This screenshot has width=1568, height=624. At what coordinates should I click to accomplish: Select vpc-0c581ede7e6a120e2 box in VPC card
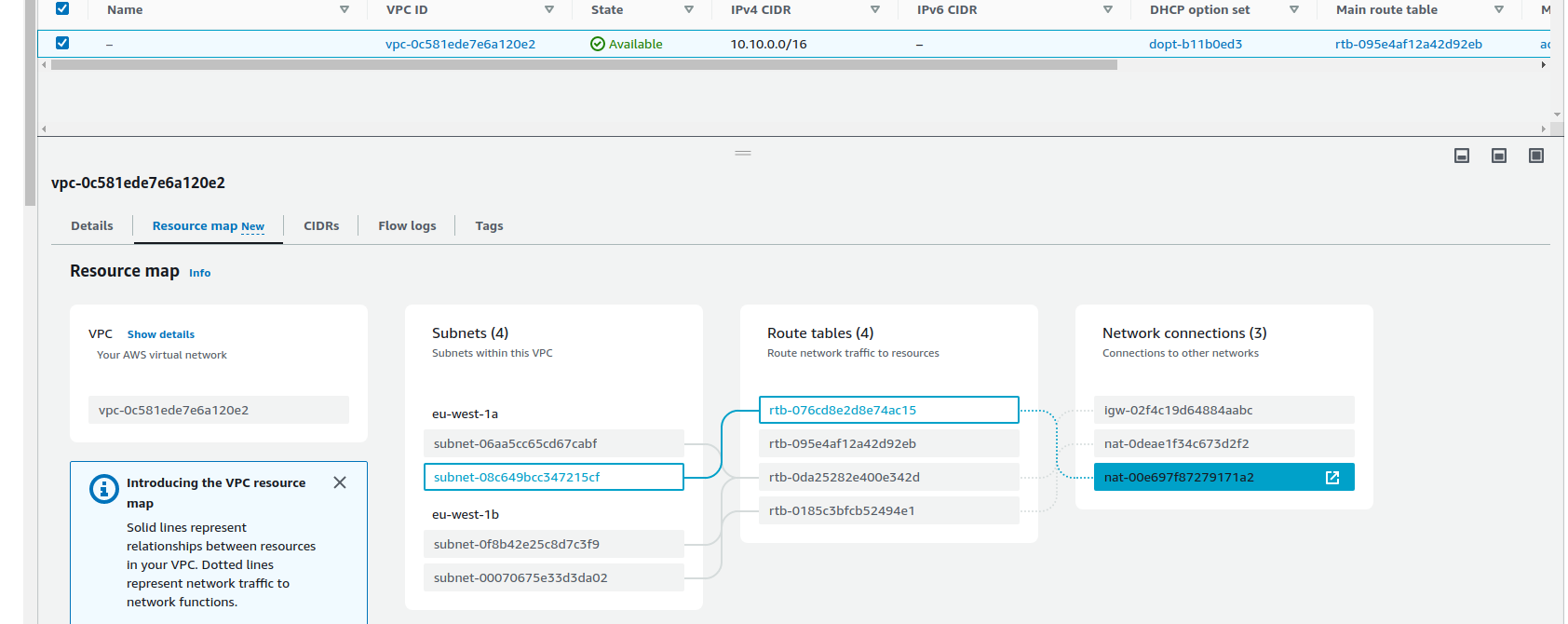coord(219,410)
